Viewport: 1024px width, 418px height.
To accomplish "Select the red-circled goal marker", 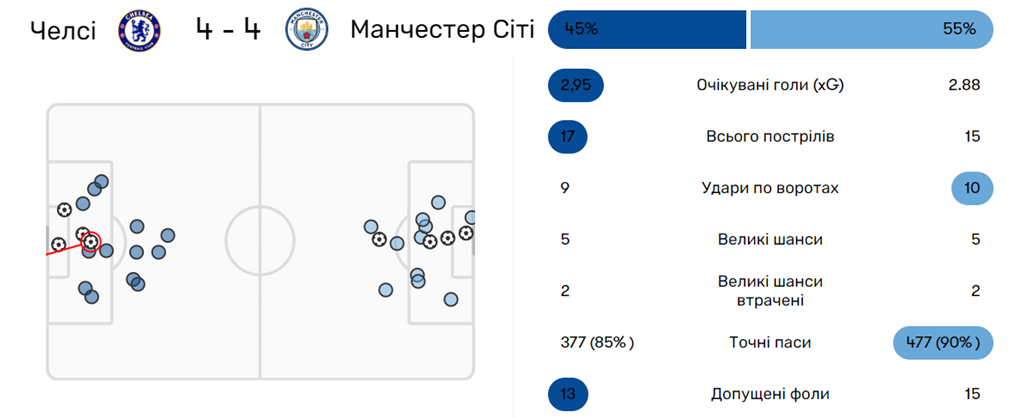I will tap(91, 242).
